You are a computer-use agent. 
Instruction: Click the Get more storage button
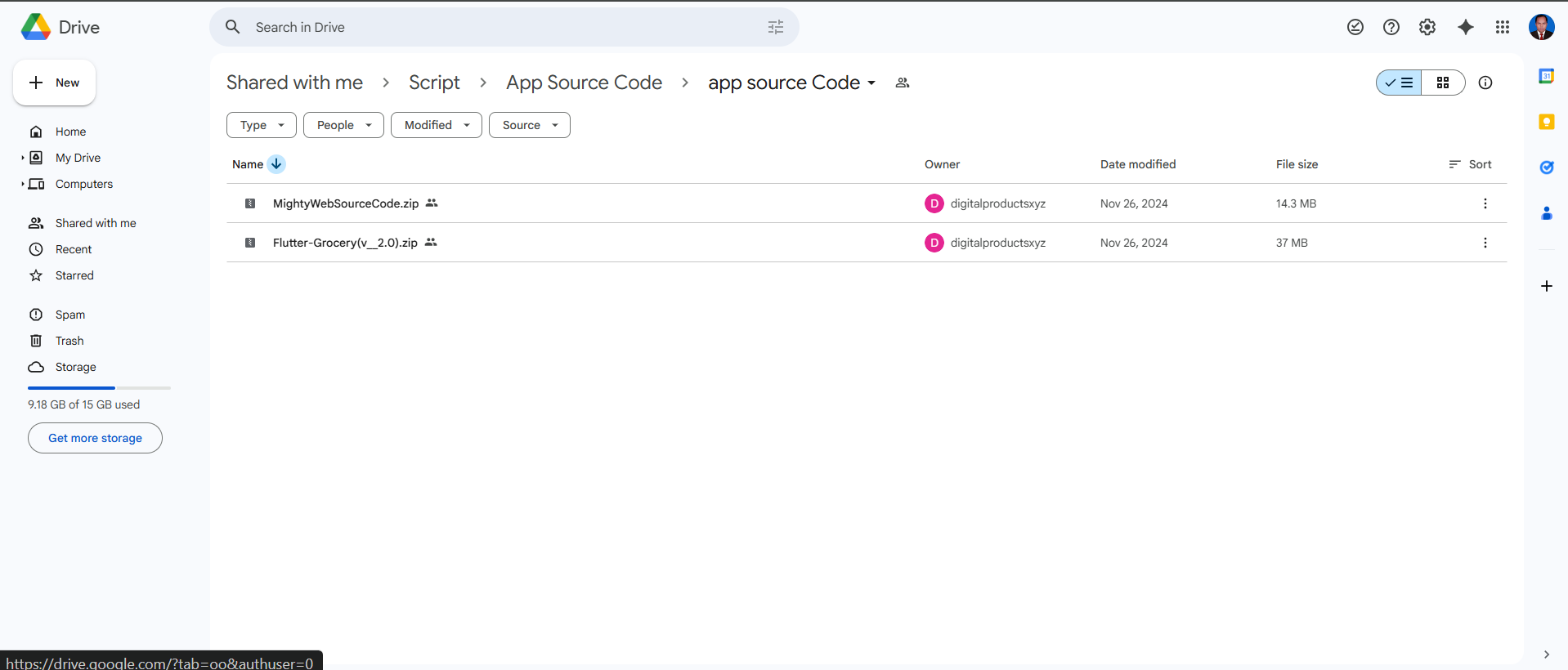click(x=95, y=438)
